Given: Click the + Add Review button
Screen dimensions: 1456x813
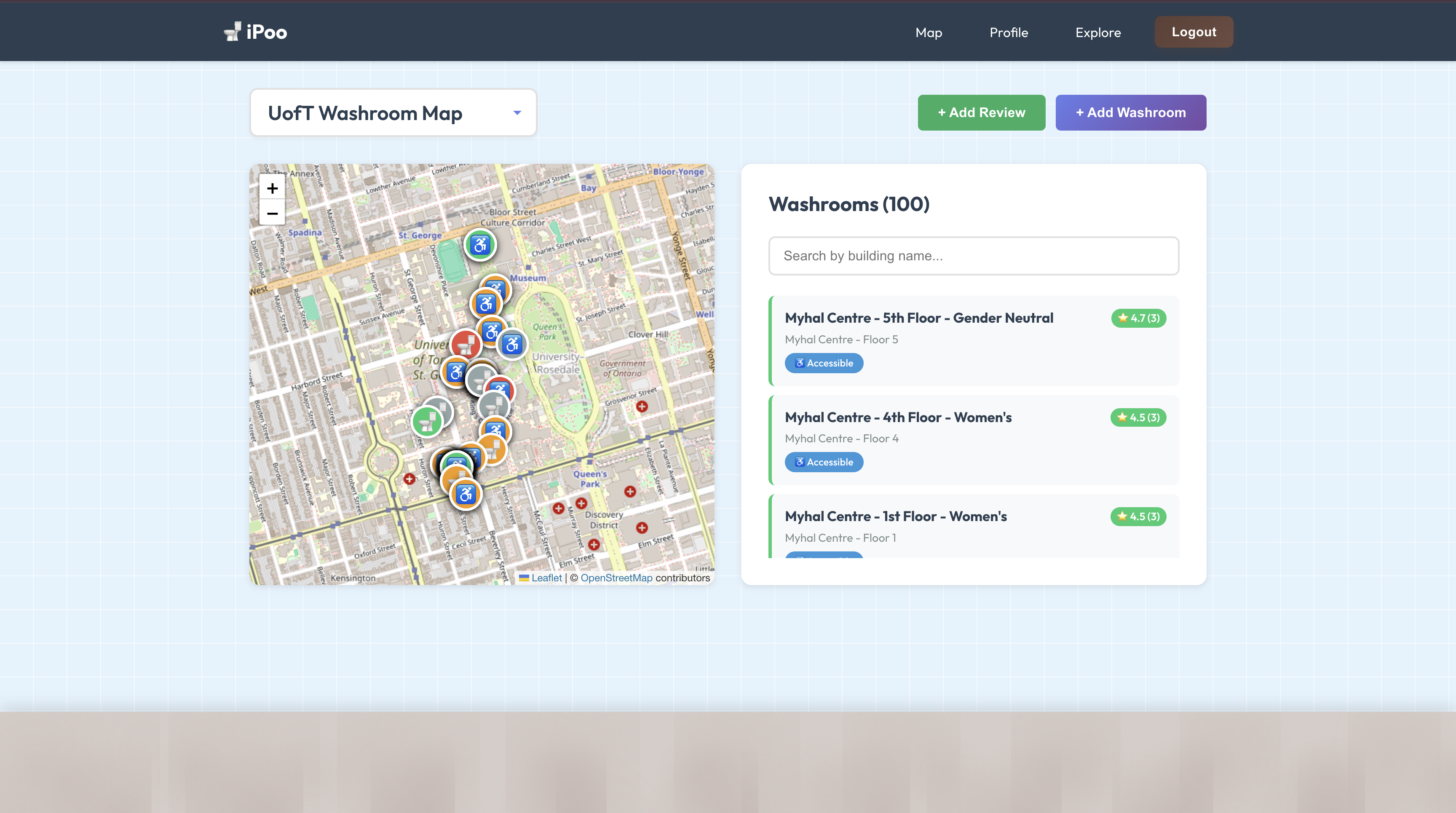Looking at the screenshot, I should [981, 112].
